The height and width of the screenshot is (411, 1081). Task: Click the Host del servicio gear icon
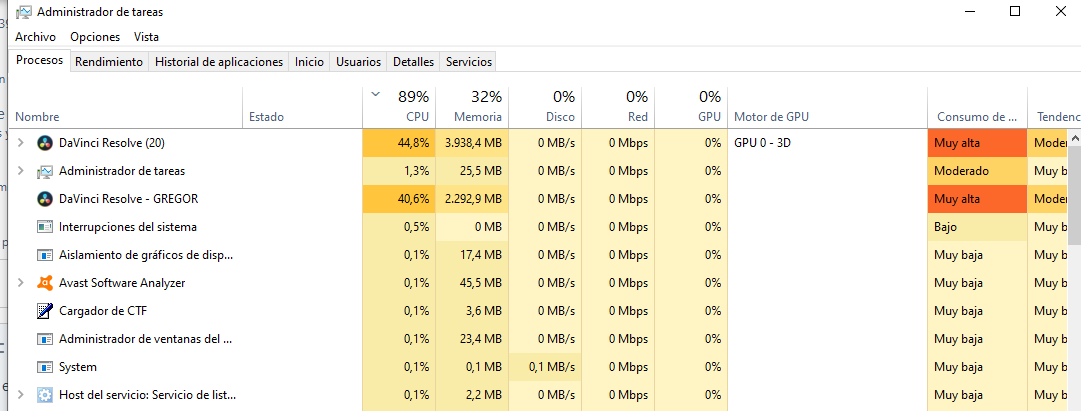(x=45, y=395)
